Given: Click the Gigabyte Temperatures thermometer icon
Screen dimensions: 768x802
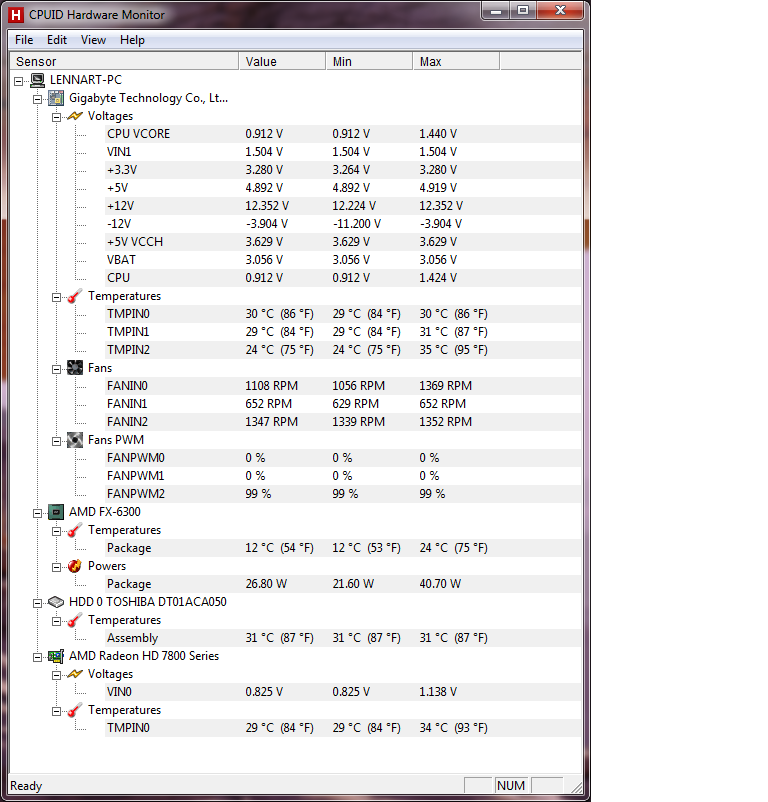Looking at the screenshot, I should (75, 296).
